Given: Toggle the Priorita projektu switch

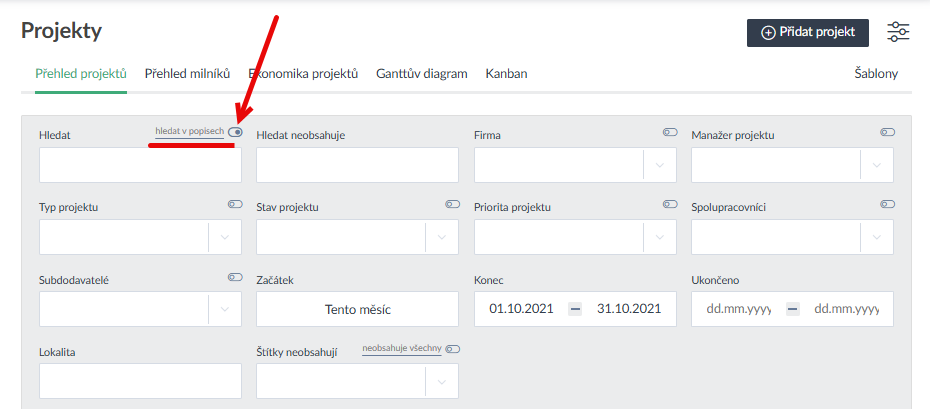Looking at the screenshot, I should click(x=670, y=204).
